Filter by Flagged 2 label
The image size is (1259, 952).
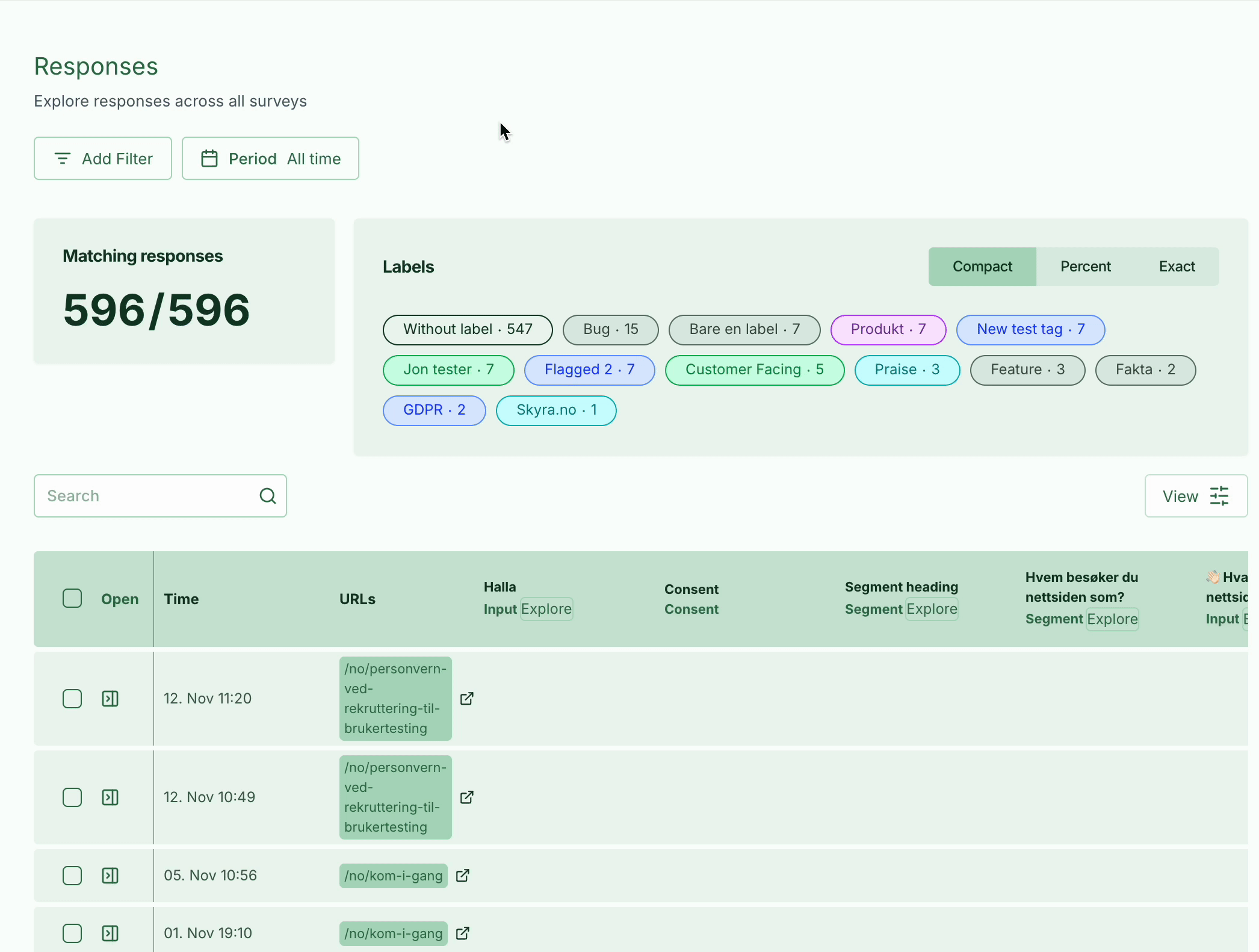pos(590,370)
